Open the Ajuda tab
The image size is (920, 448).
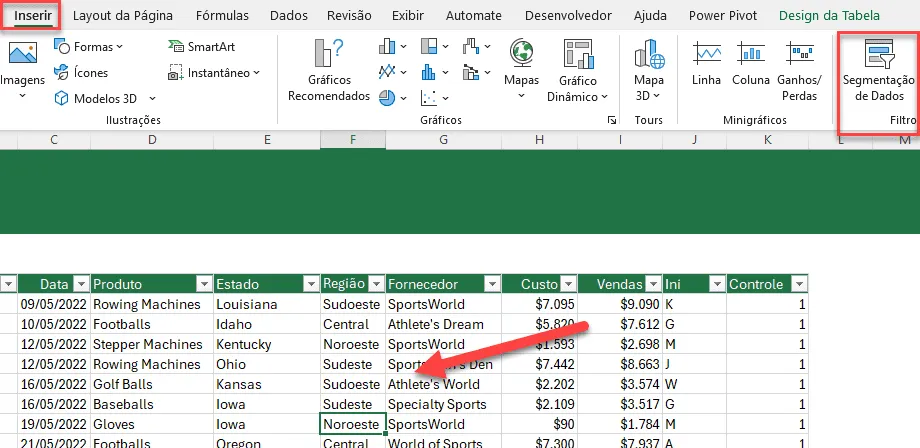(x=650, y=16)
